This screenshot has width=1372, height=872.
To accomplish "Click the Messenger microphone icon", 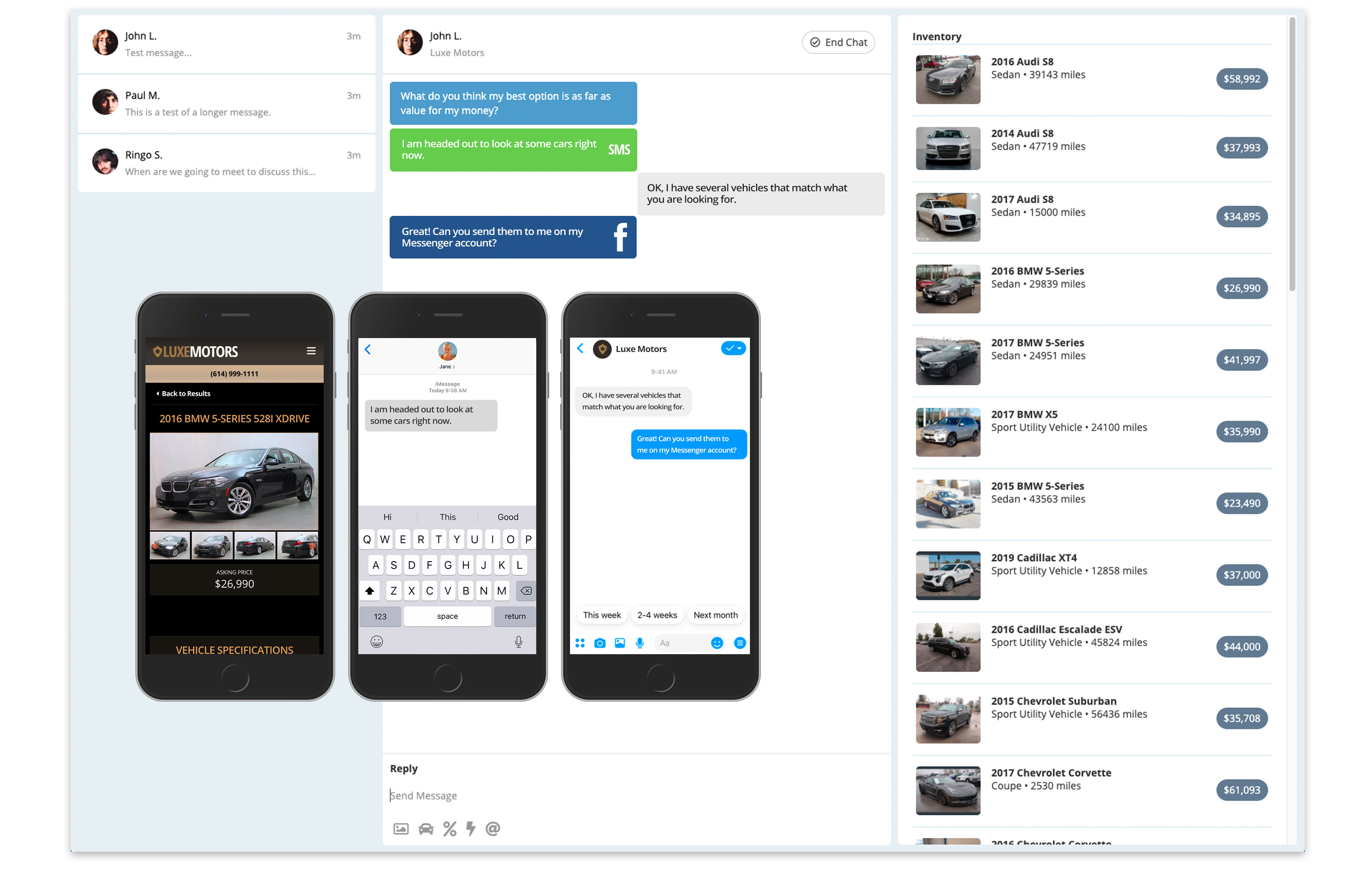I will coord(640,643).
